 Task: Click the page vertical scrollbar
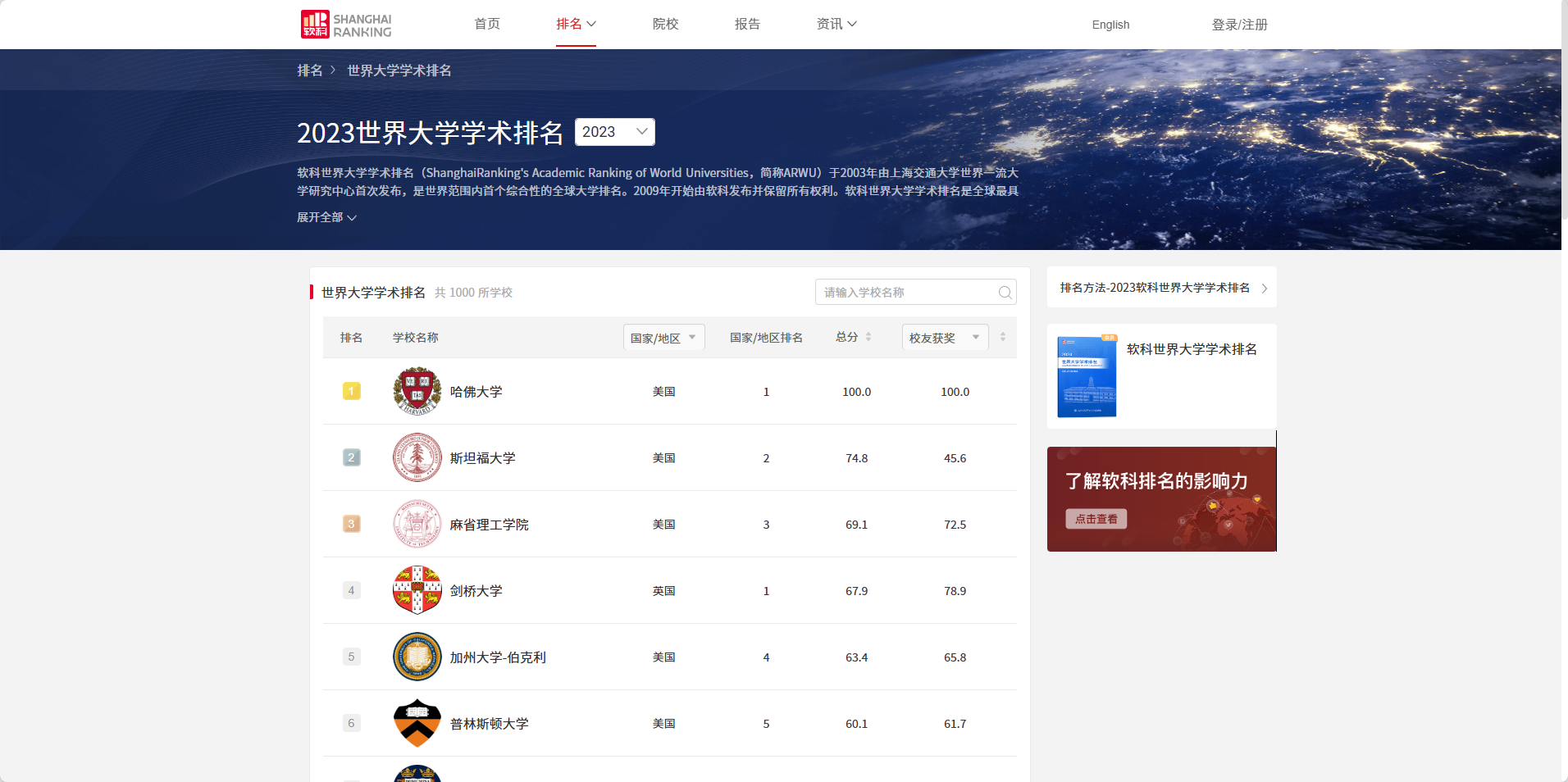pos(1565,110)
